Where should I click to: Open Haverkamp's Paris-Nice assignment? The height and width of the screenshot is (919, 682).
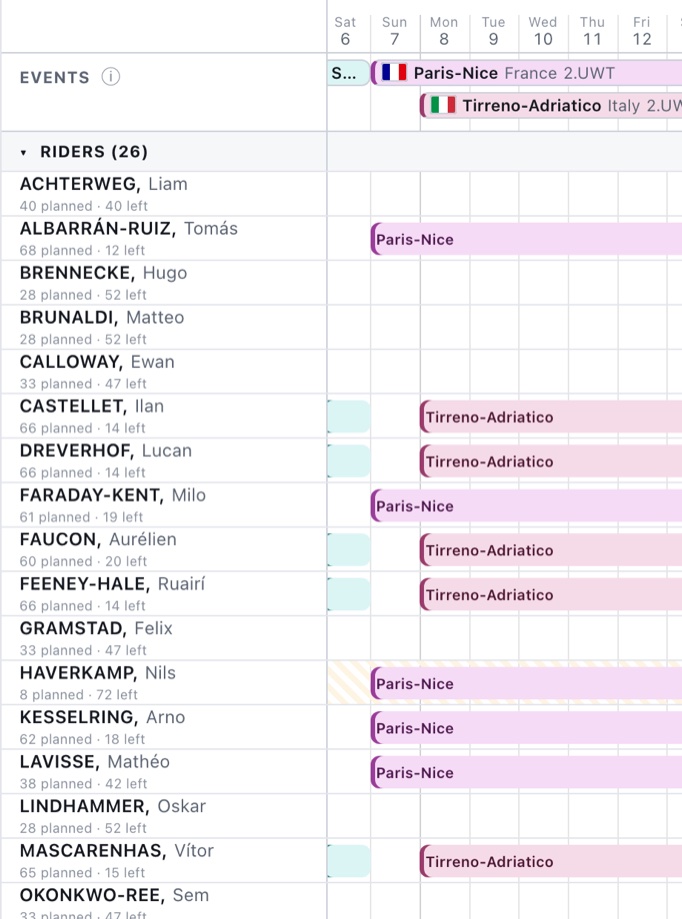(527, 683)
